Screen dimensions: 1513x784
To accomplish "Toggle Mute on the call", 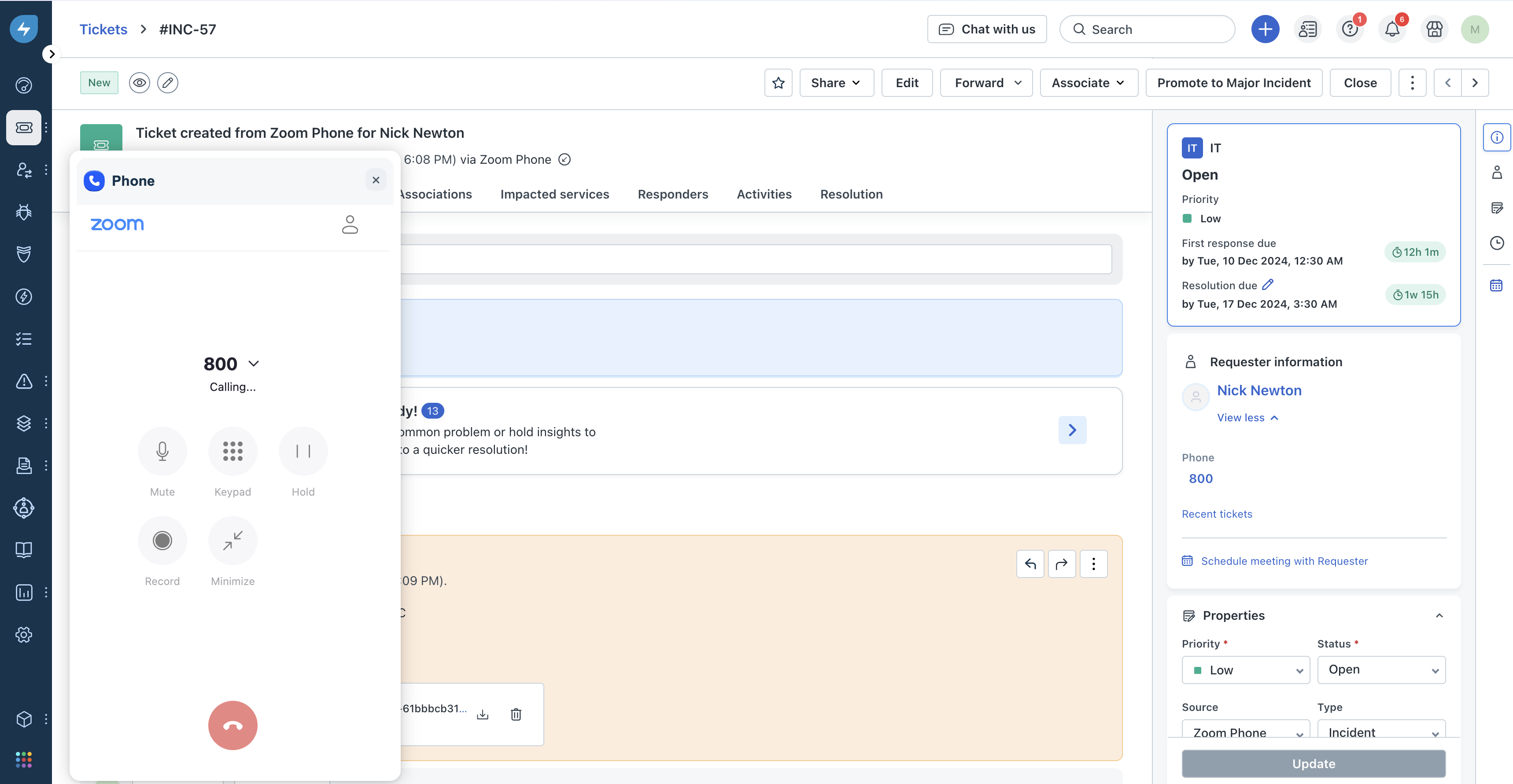I will pos(162,451).
